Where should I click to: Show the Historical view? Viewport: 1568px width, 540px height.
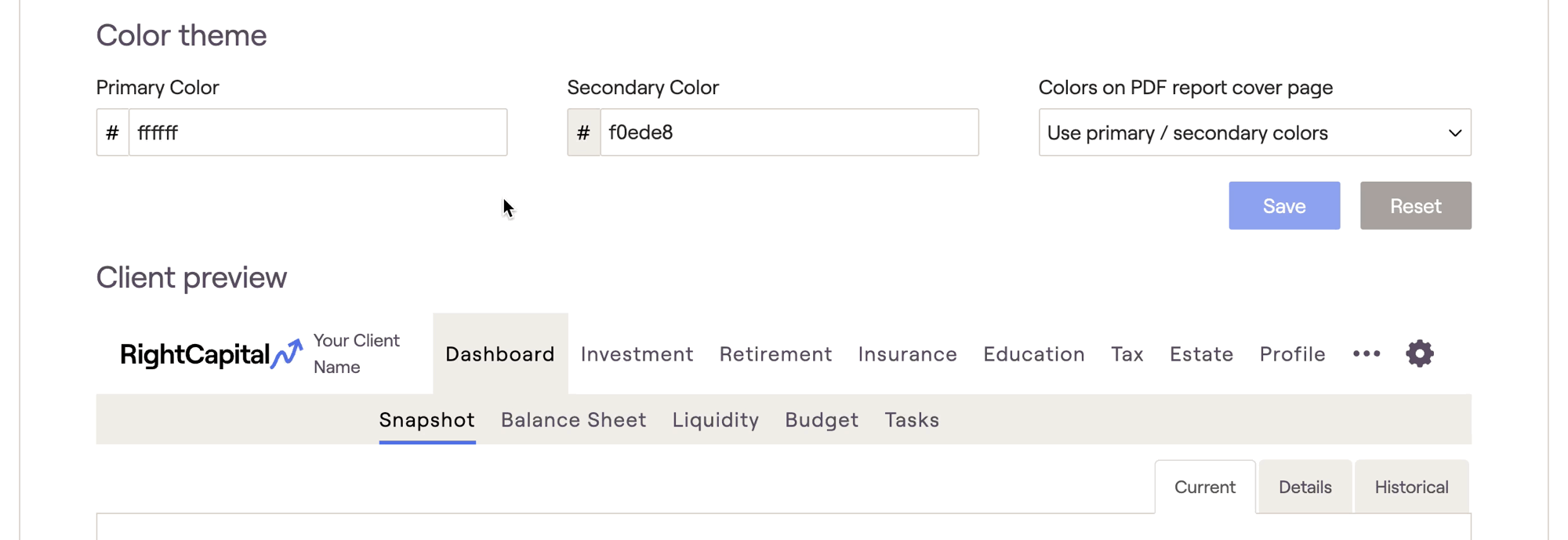click(1411, 487)
